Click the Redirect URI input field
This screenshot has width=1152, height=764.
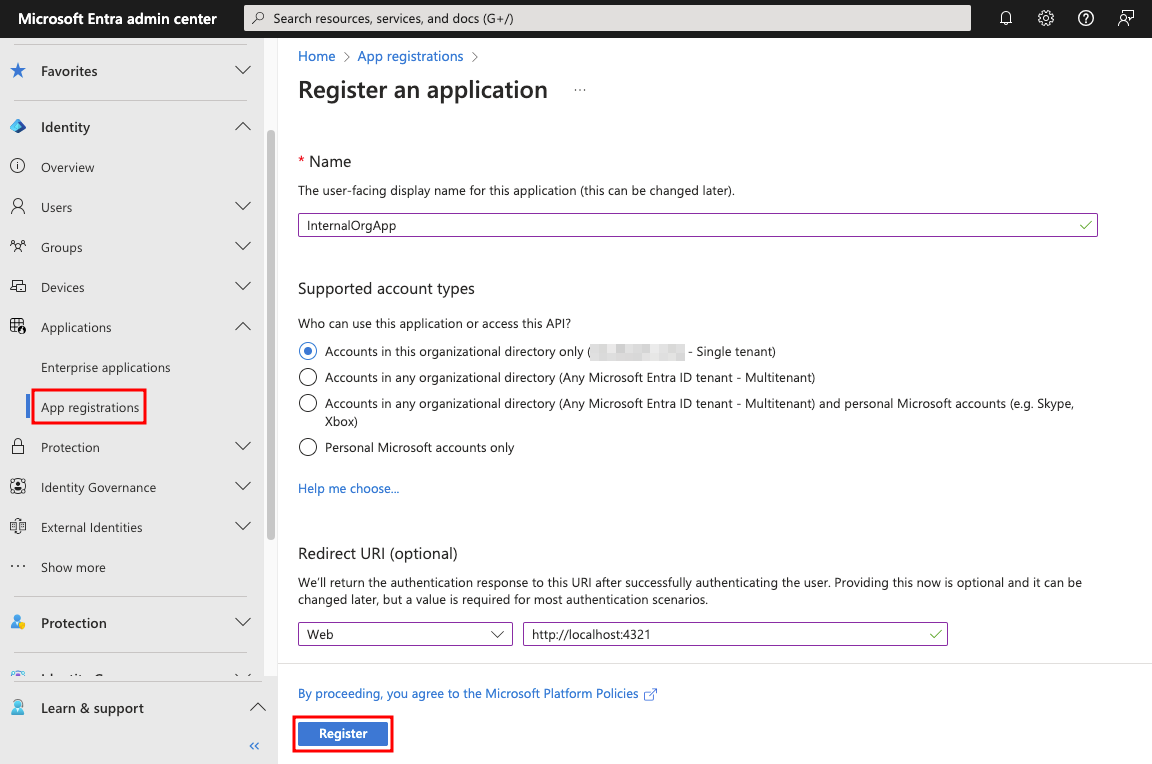(x=735, y=634)
